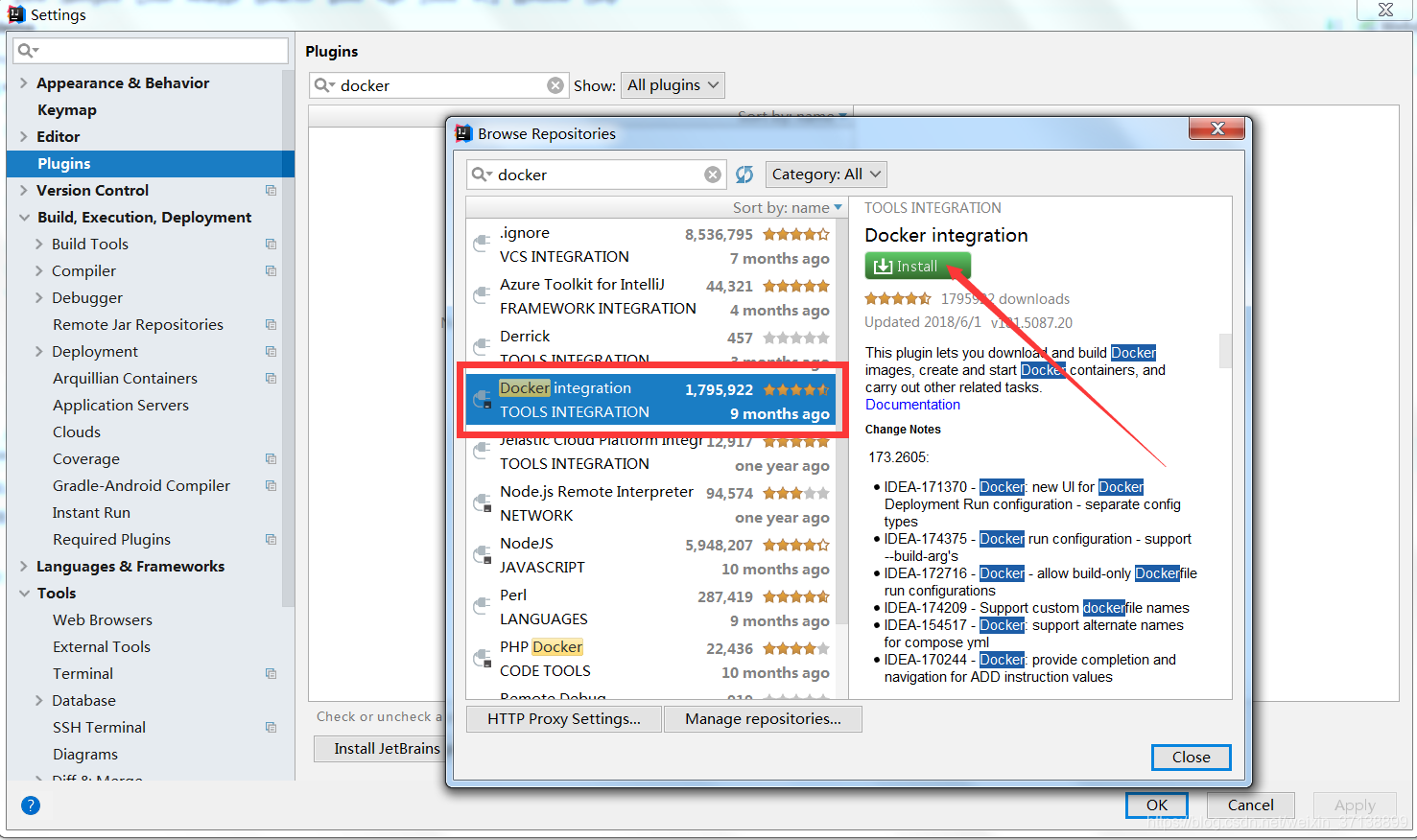
Task: Expand Languages & Frameworks node
Action: pos(23,566)
